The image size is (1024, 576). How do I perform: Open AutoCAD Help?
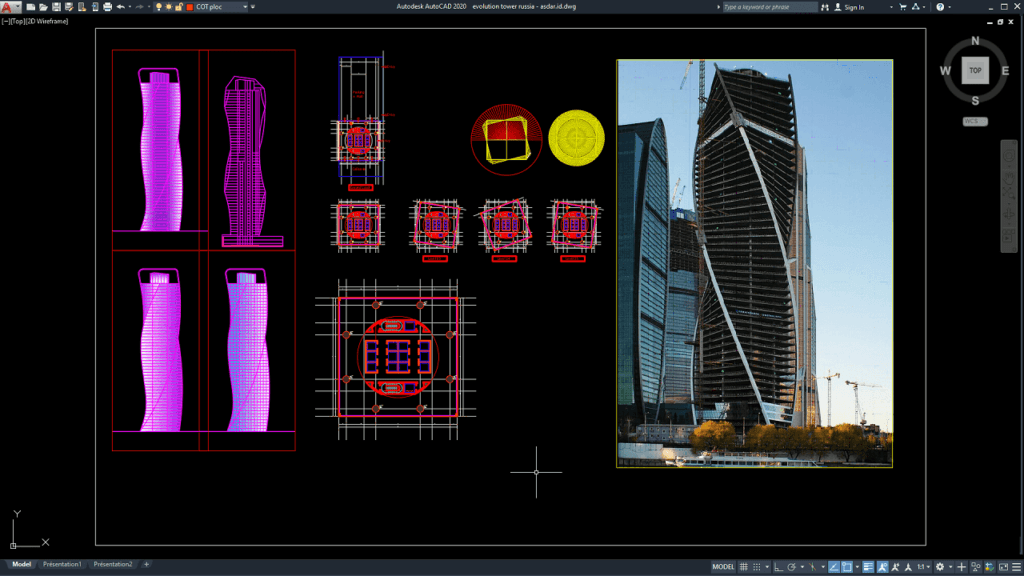pos(940,7)
